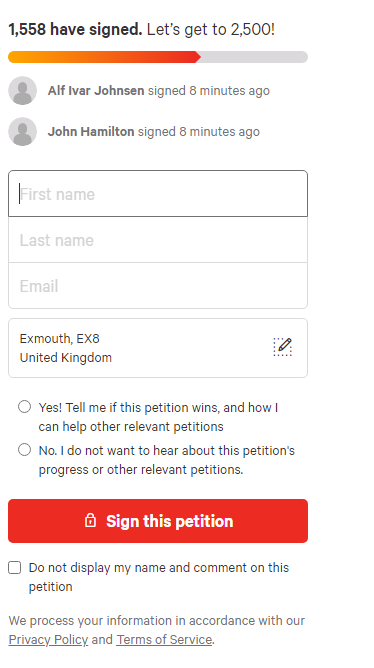The height and width of the screenshot is (668, 374).
Task: Select the No, do not want updates option
Action: pyautogui.click(x=24, y=449)
